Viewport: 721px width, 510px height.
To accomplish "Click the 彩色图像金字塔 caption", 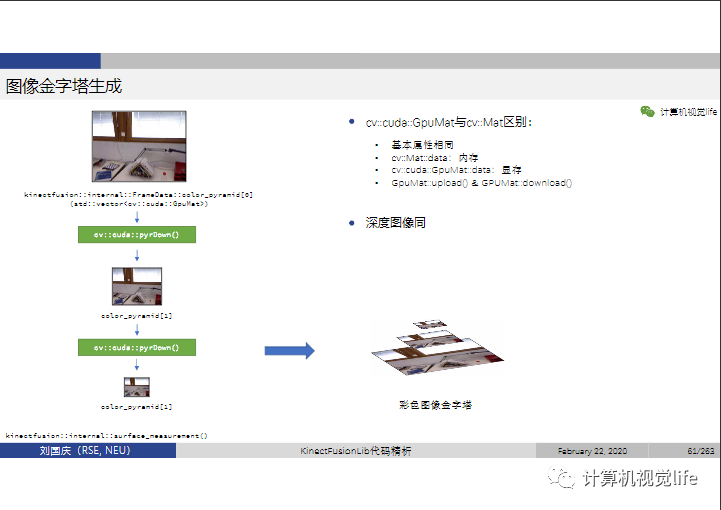I will pyautogui.click(x=435, y=405).
